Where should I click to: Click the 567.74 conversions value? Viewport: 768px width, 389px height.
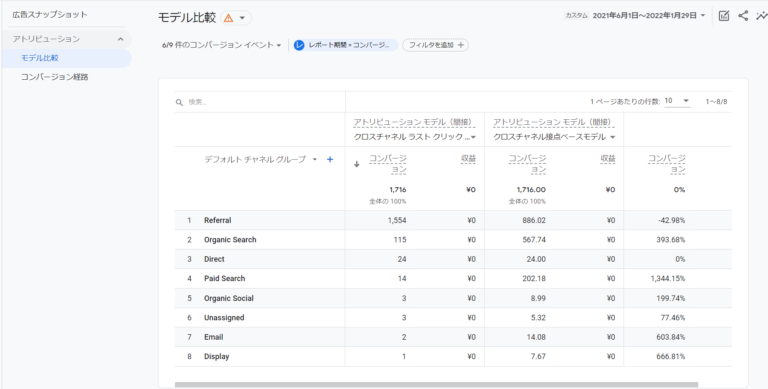tap(534, 240)
